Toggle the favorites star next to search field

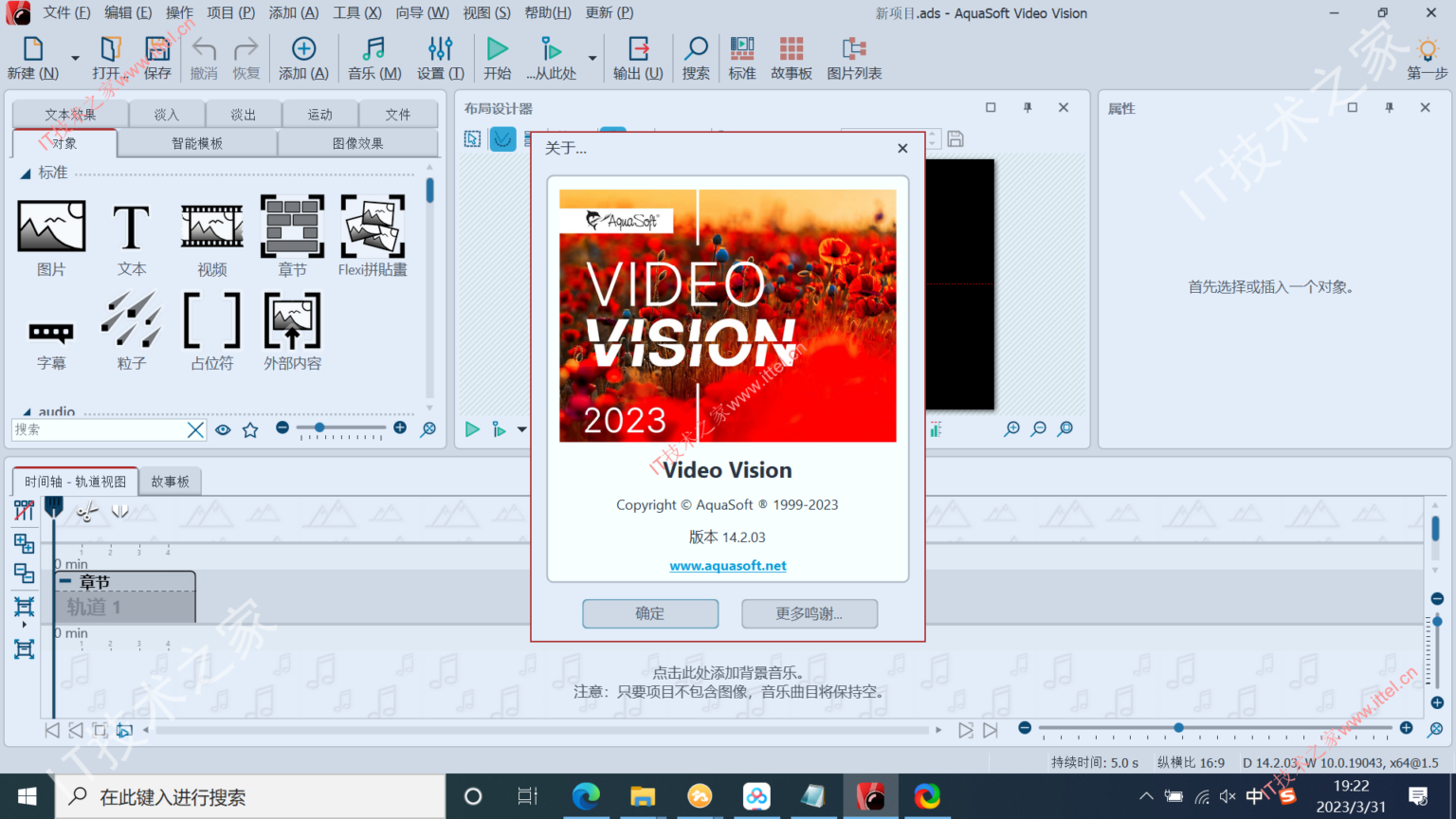point(249,429)
